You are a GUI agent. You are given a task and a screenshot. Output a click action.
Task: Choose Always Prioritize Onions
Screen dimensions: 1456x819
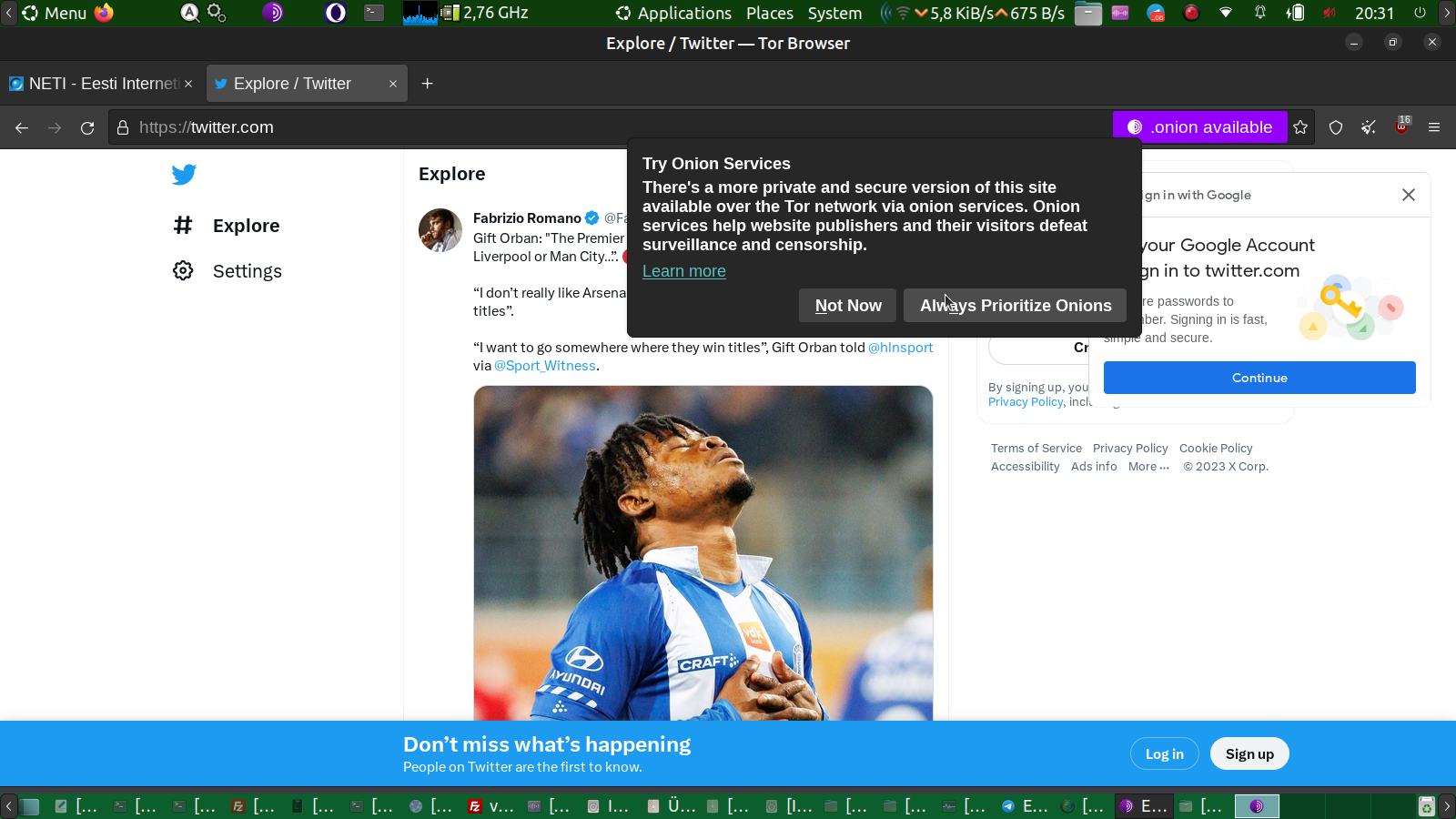pos(1016,306)
